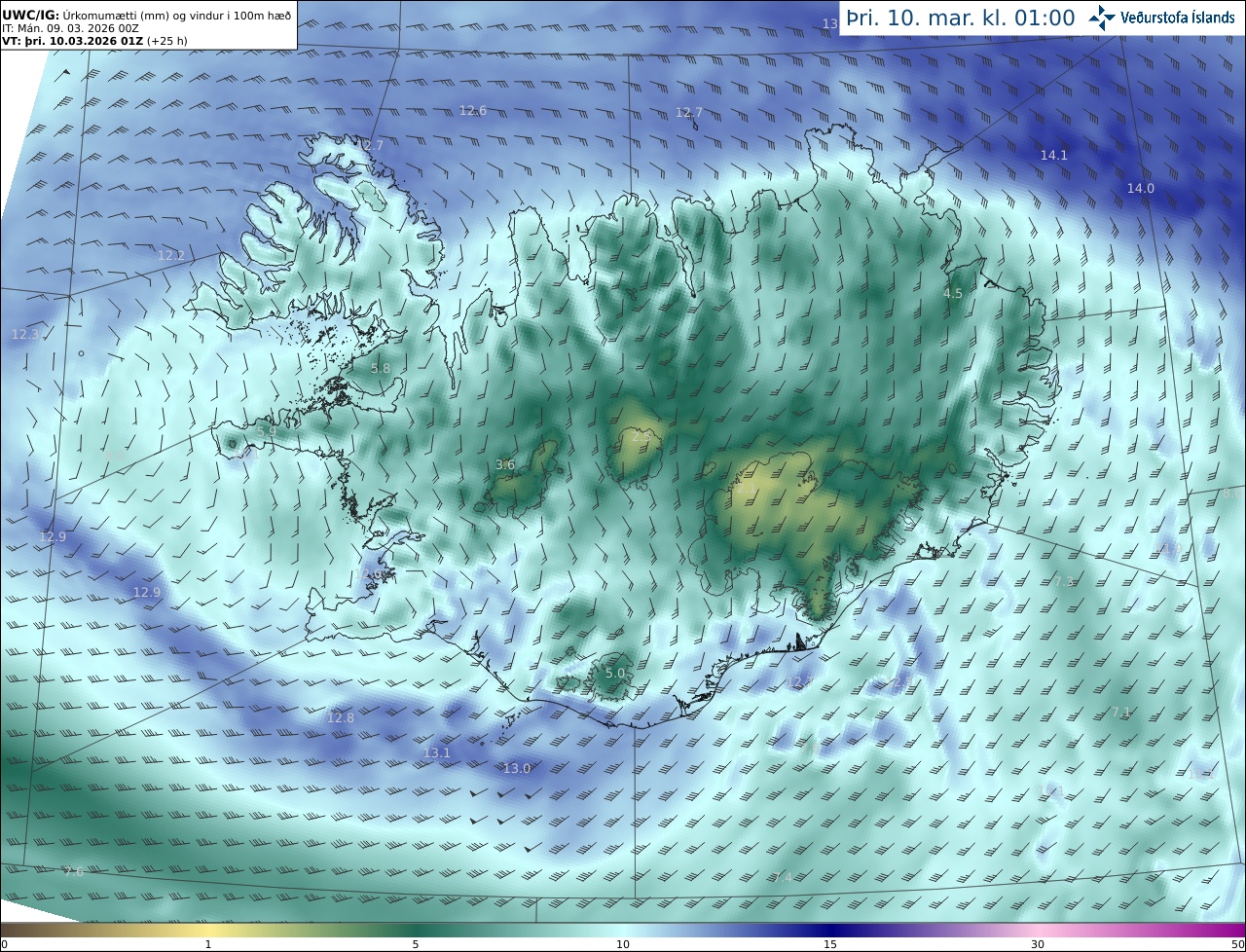Image resolution: width=1246 pixels, height=952 pixels.
Task: Click the colour scale tick label 1
Action: click(x=208, y=944)
